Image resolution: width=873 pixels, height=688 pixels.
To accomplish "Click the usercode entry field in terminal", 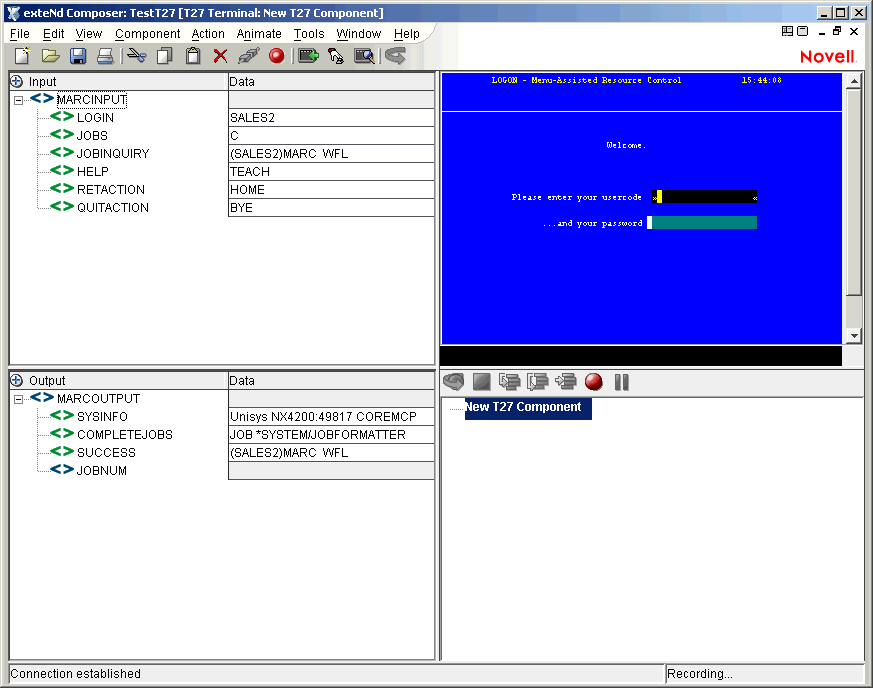I will click(x=705, y=197).
